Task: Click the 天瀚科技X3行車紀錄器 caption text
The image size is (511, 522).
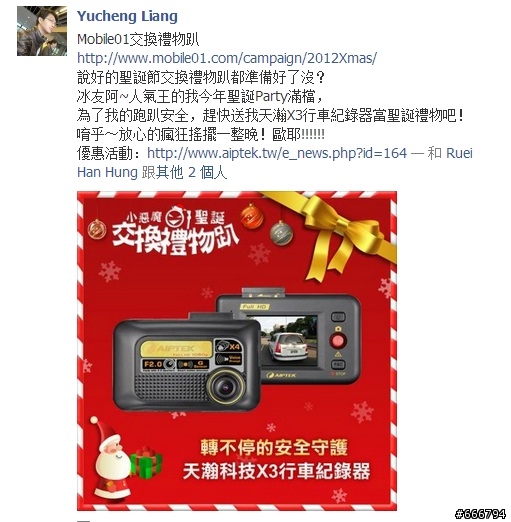Action: 276,471
